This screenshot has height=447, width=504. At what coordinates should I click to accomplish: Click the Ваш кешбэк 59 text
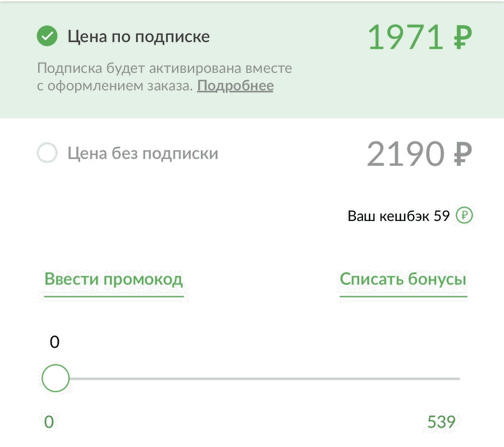[399, 216]
